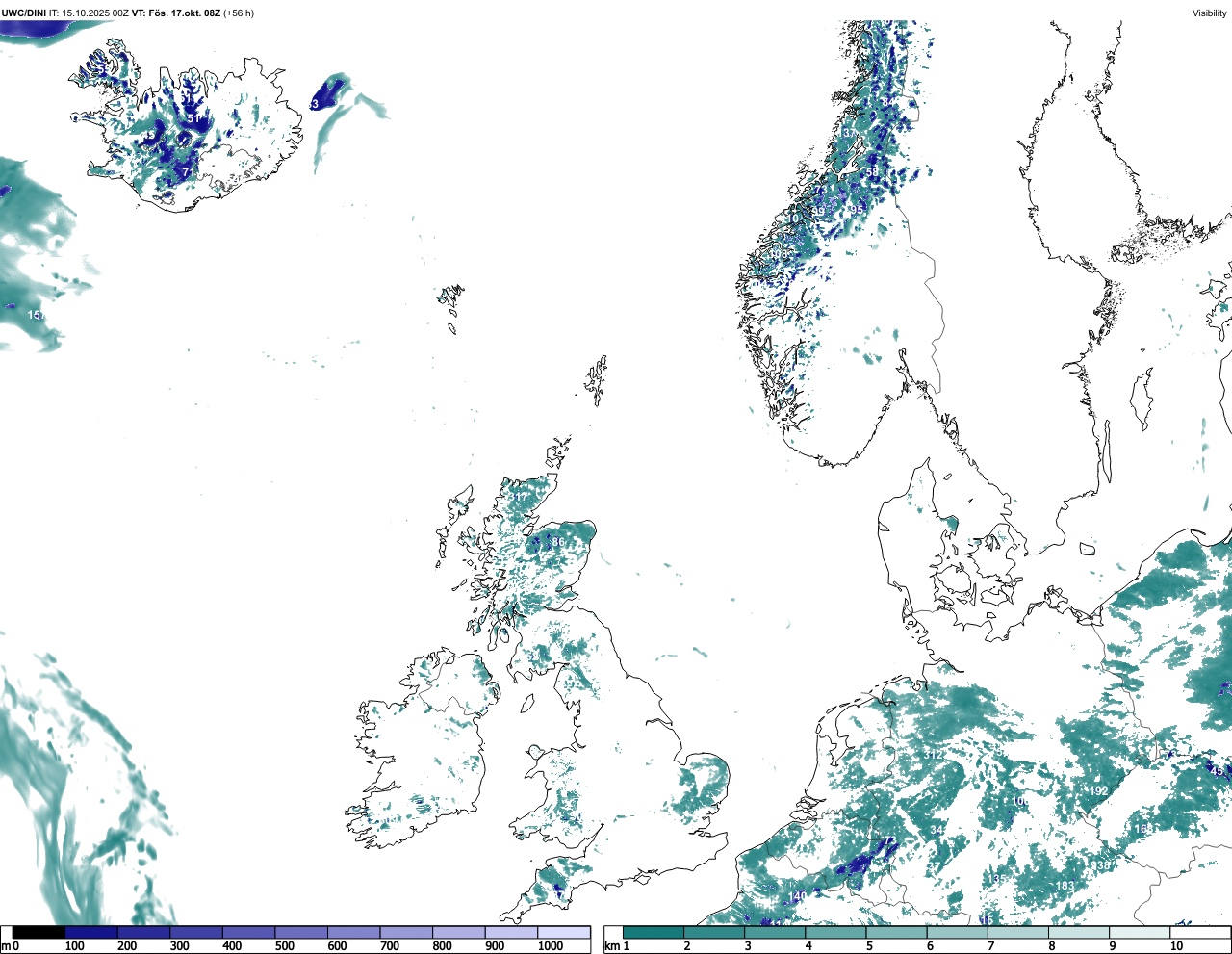Click the 'km' unit label in legend

pos(611,946)
